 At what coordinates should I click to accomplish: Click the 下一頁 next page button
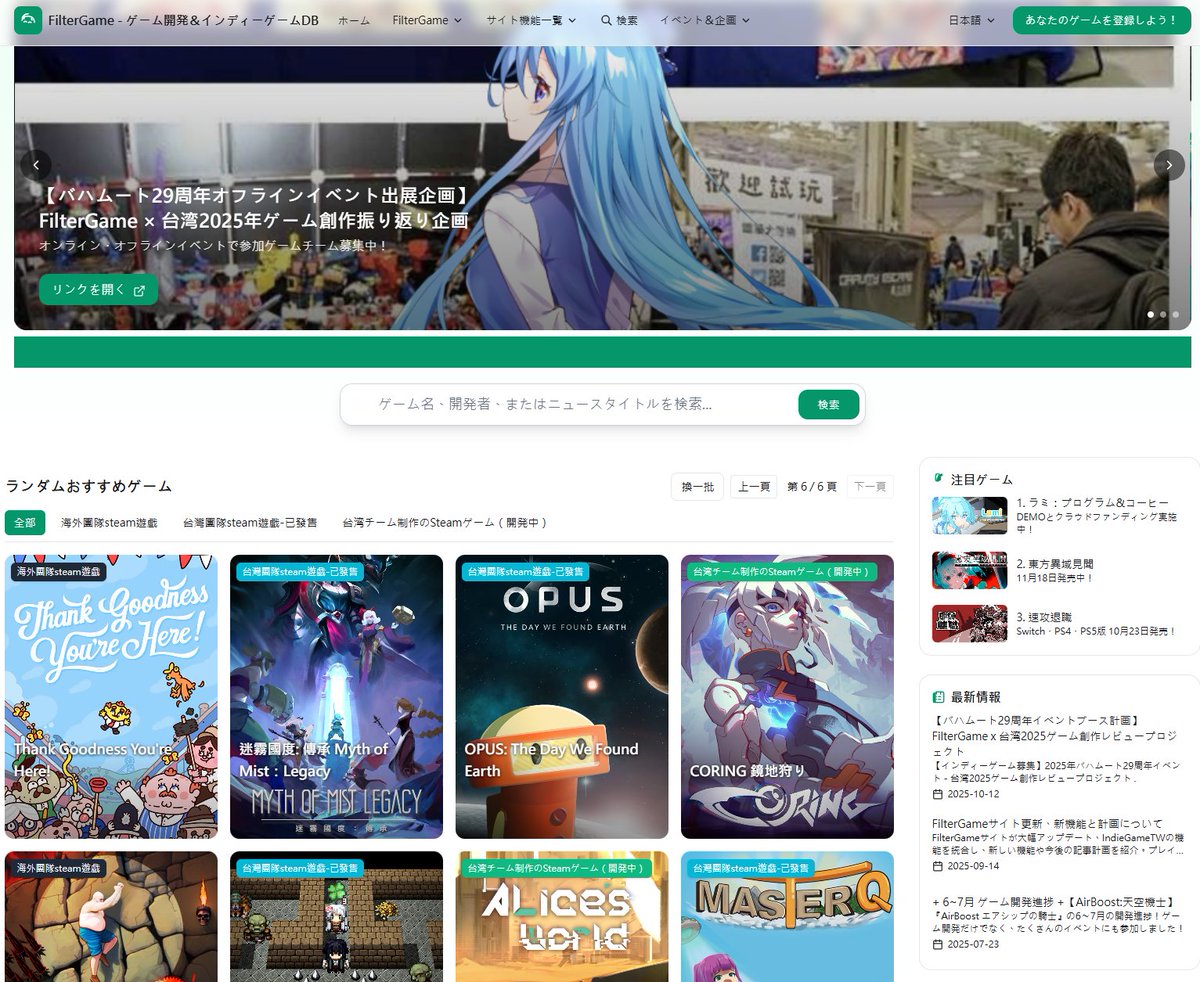[870, 486]
